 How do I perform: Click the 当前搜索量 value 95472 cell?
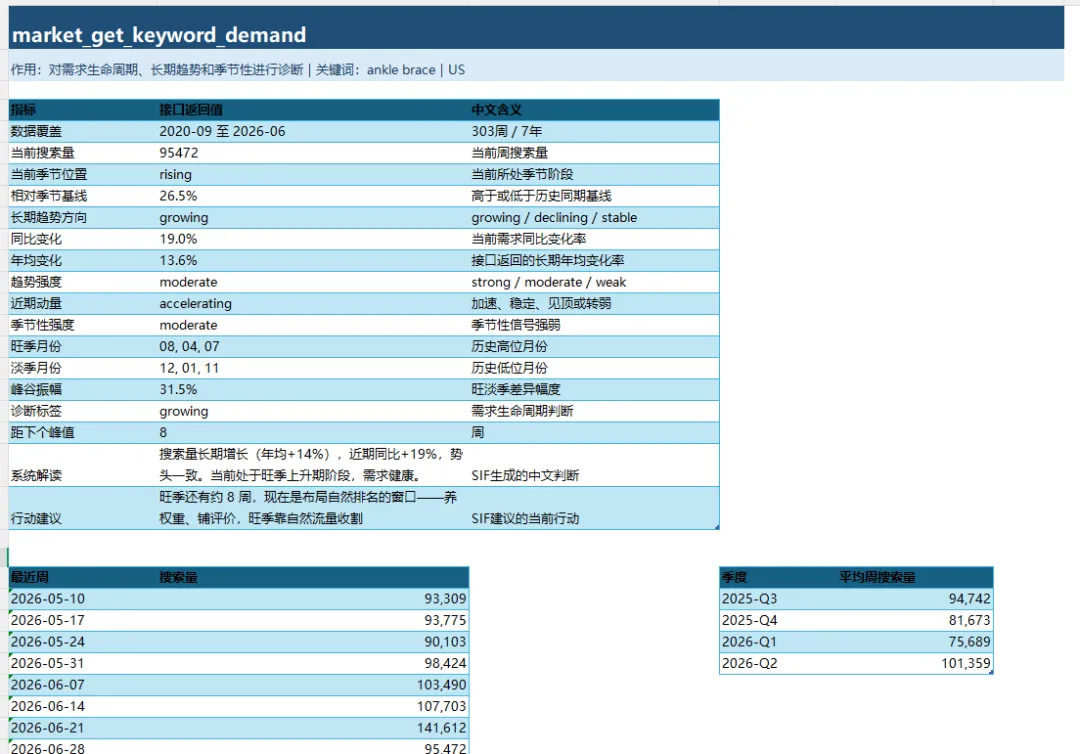[x=313, y=153]
